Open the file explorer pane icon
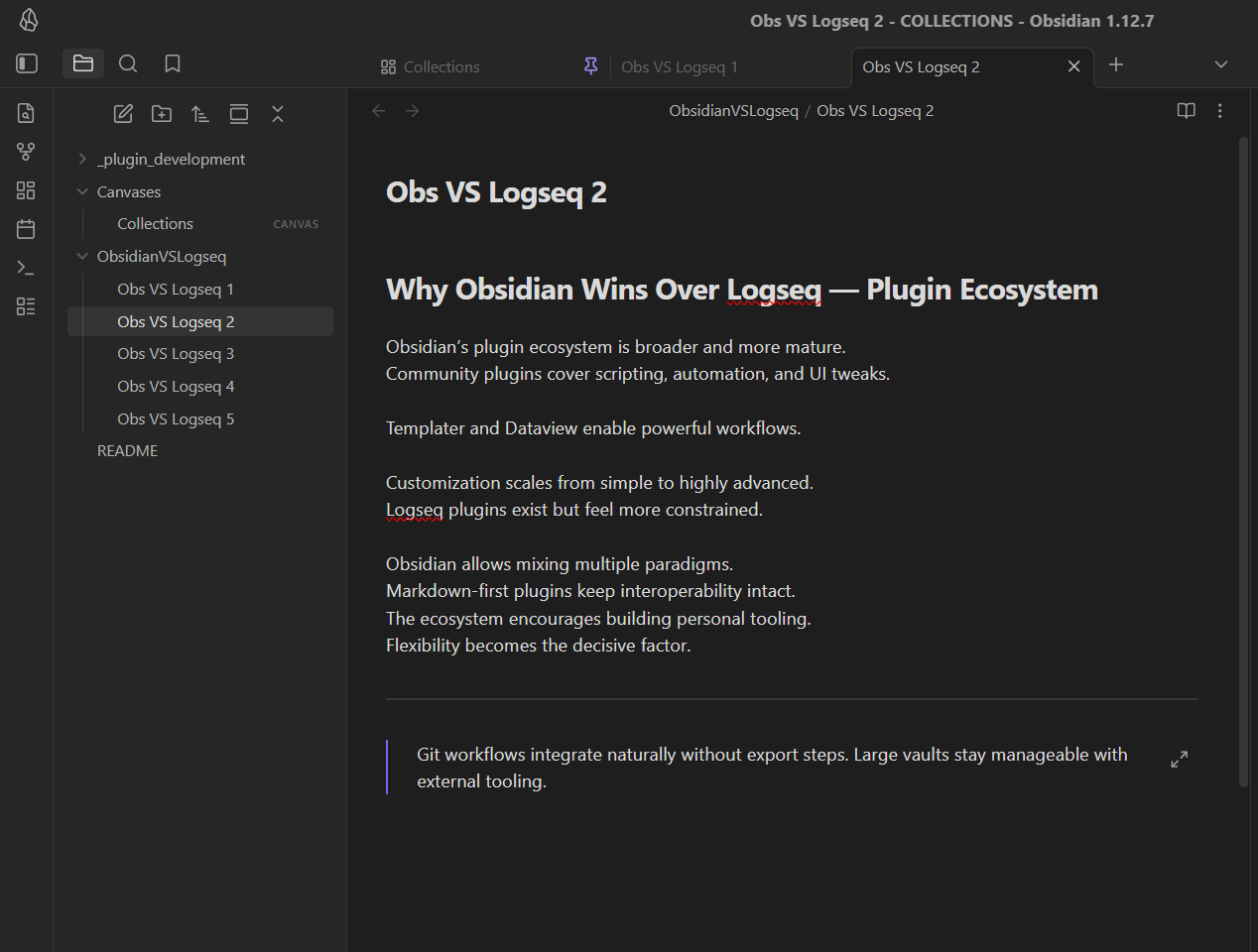 pos(83,63)
